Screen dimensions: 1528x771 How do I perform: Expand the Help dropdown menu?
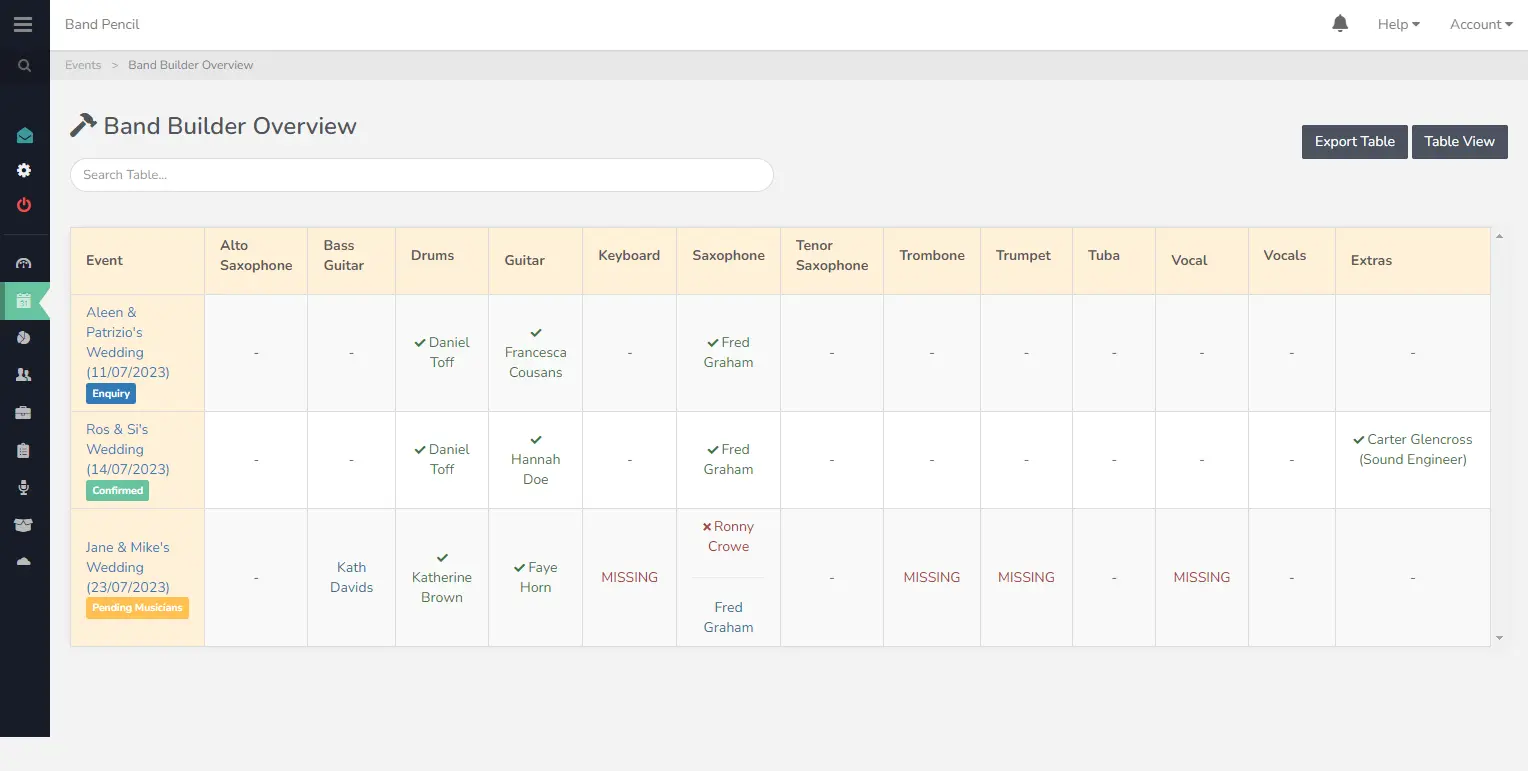pyautogui.click(x=1399, y=24)
